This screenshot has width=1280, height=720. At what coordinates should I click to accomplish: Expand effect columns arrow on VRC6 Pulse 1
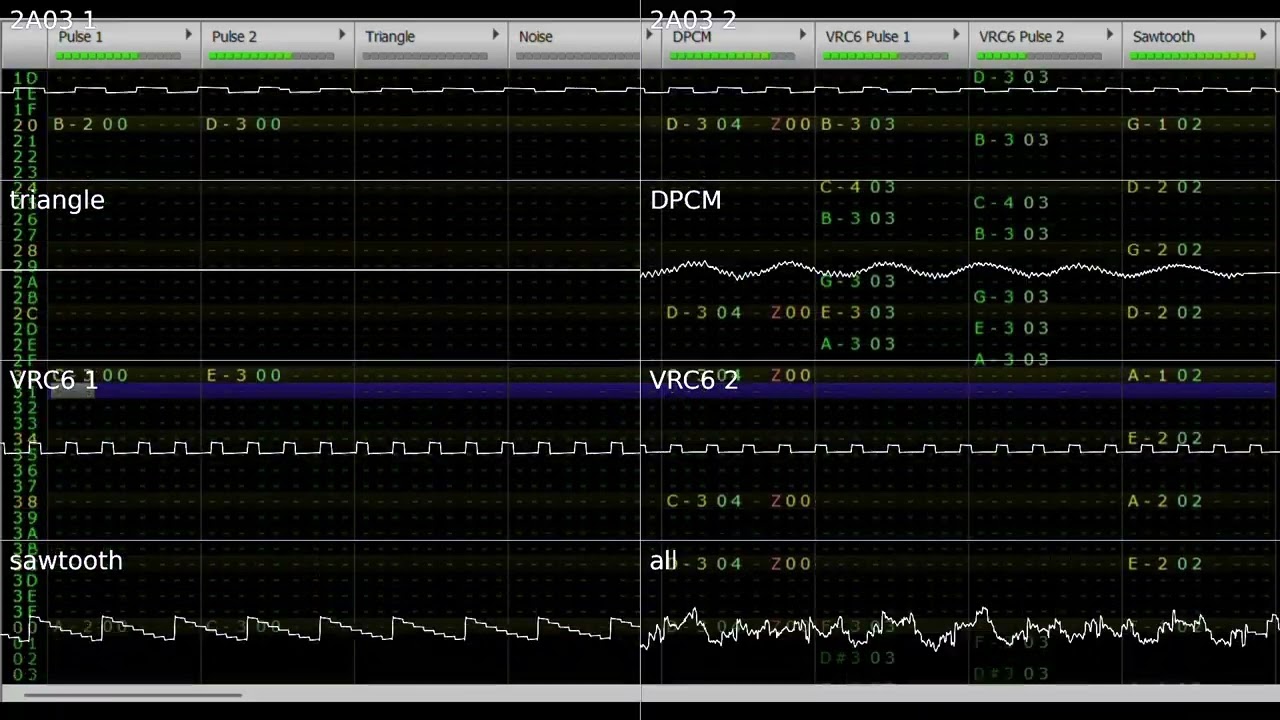coord(956,35)
